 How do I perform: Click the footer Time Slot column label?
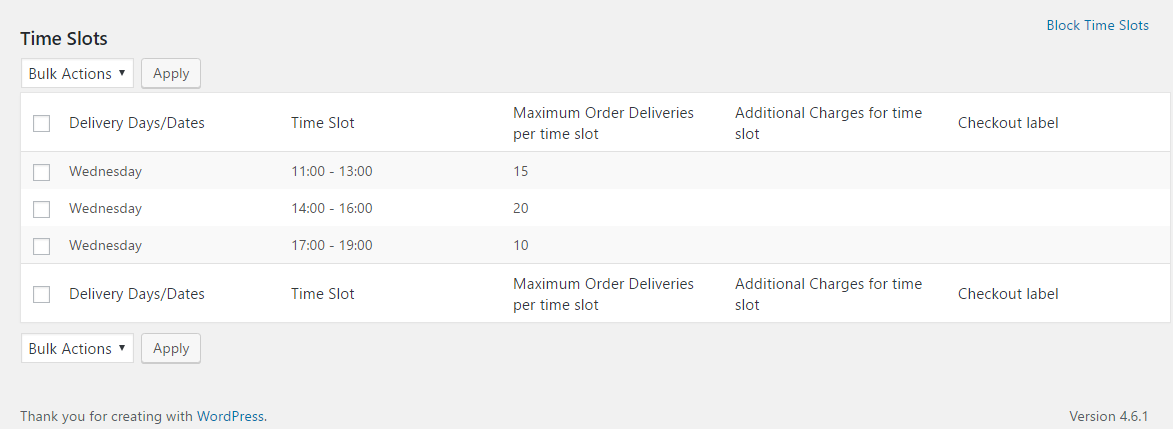(x=322, y=294)
